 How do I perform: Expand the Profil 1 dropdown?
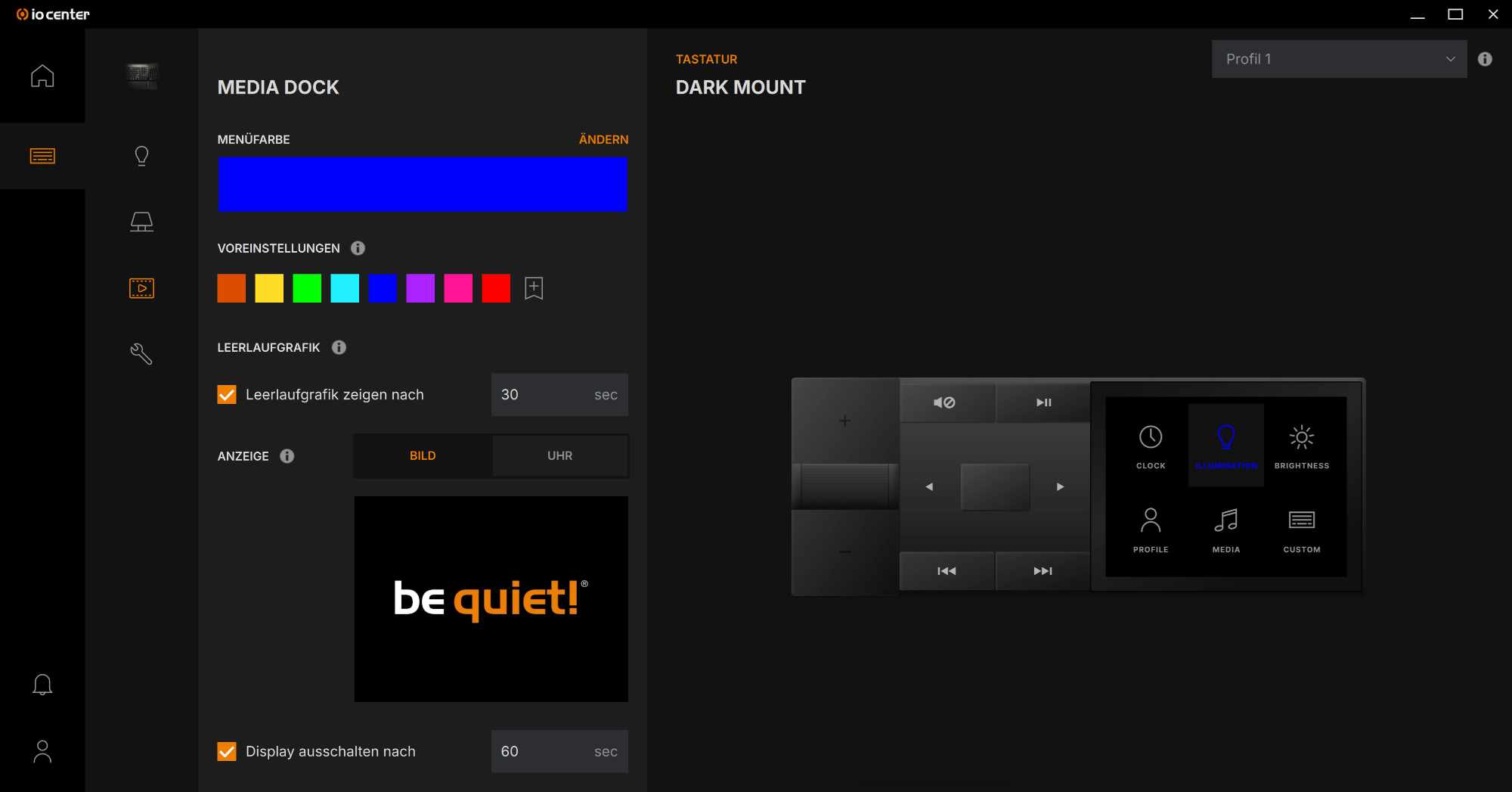(x=1339, y=59)
